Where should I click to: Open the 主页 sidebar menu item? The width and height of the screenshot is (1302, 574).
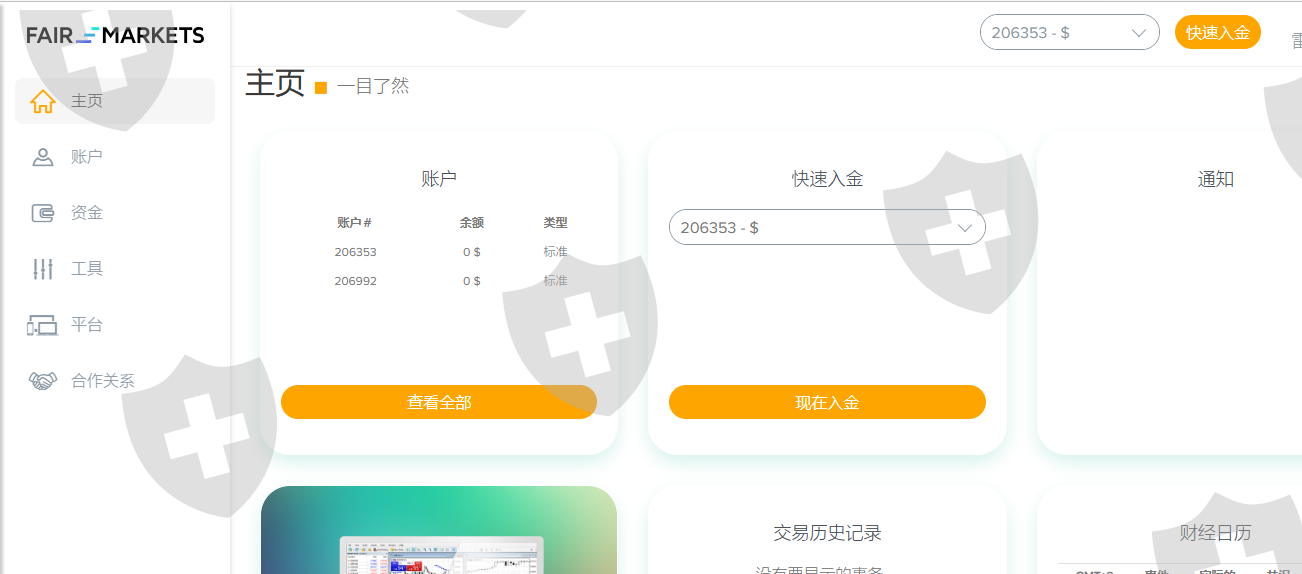pos(115,101)
